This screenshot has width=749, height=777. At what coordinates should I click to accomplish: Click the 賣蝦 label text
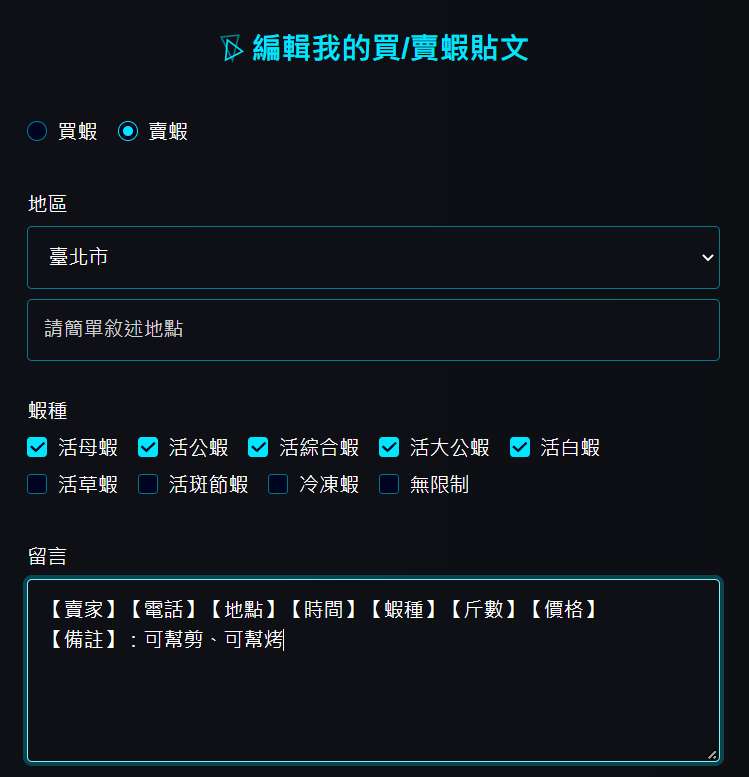[168, 131]
